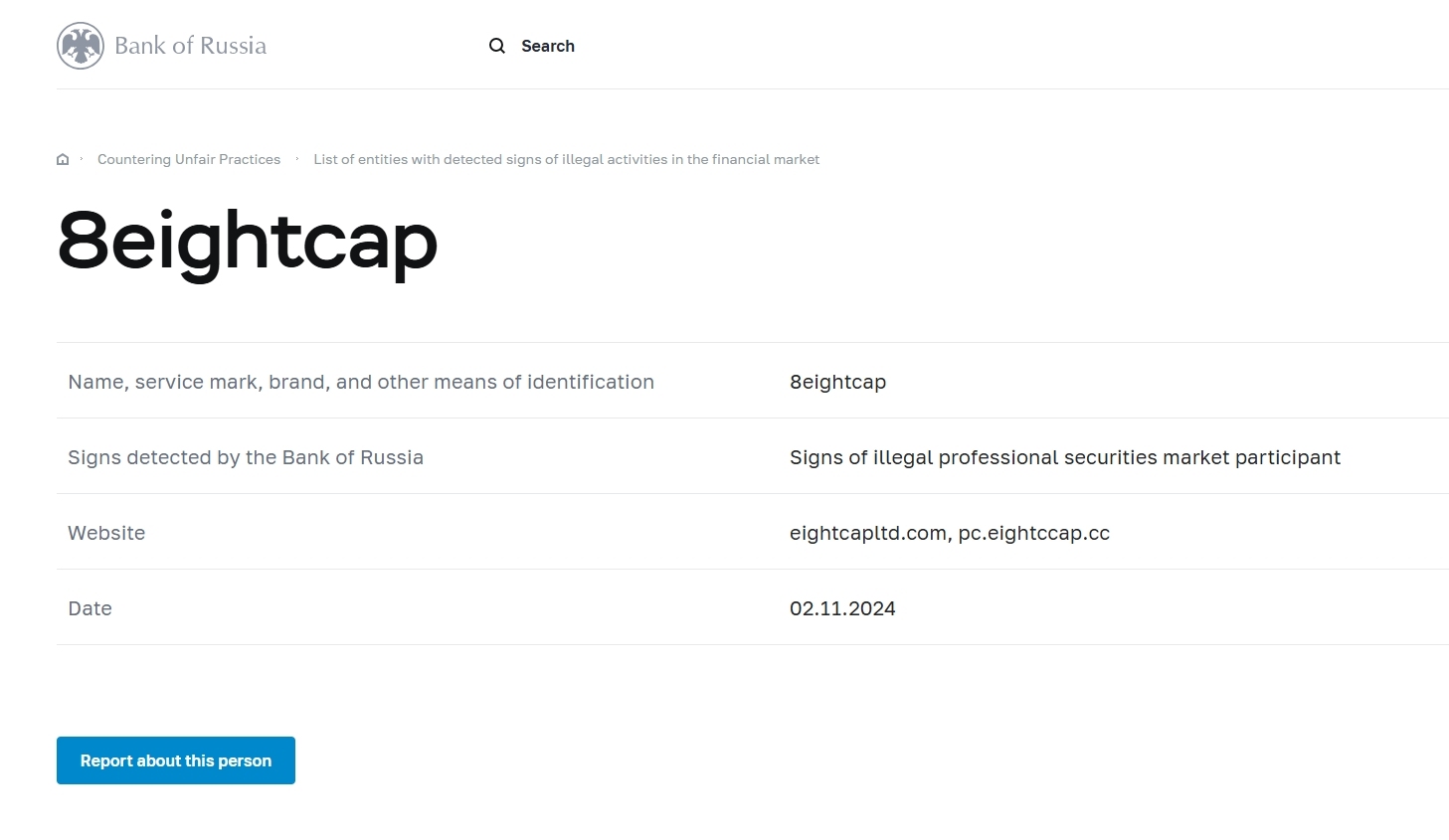Image resolution: width=1449 pixels, height=840 pixels.
Task: Select the illegal securities market participant text
Action: click(x=1064, y=457)
